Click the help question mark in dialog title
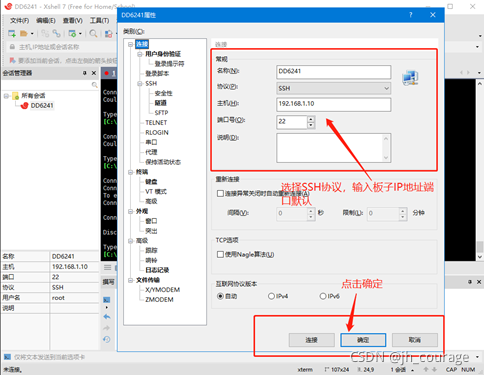484x375 pixels. (411, 15)
